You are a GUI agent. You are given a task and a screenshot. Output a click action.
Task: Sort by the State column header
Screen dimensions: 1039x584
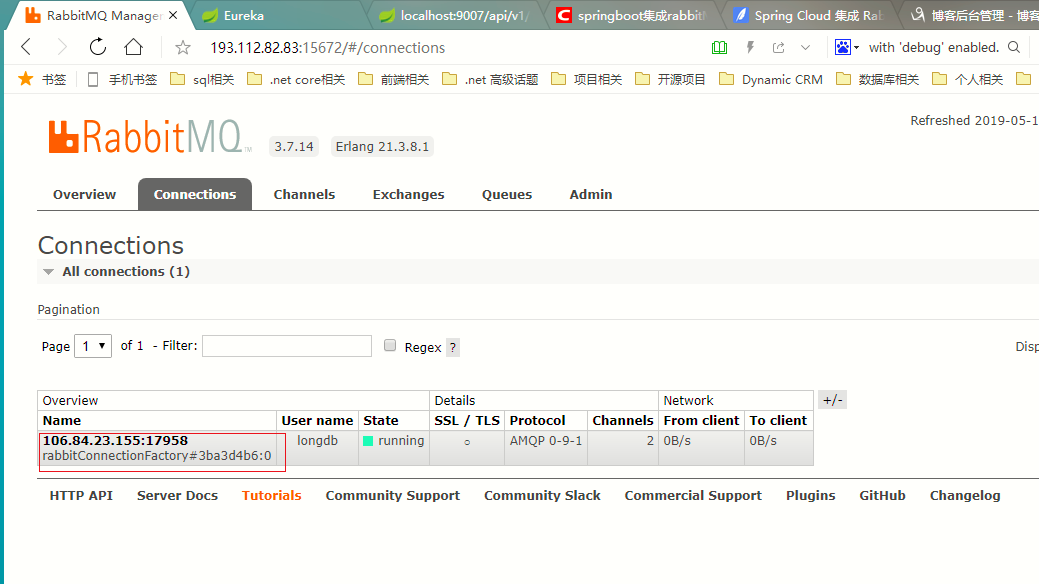(x=380, y=420)
